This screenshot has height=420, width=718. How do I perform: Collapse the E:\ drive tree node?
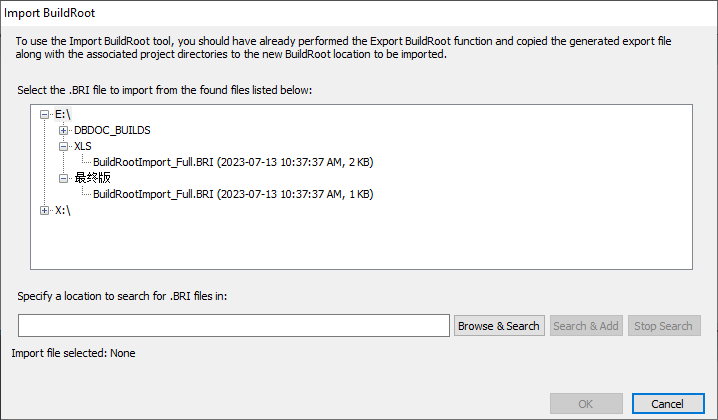point(44,114)
